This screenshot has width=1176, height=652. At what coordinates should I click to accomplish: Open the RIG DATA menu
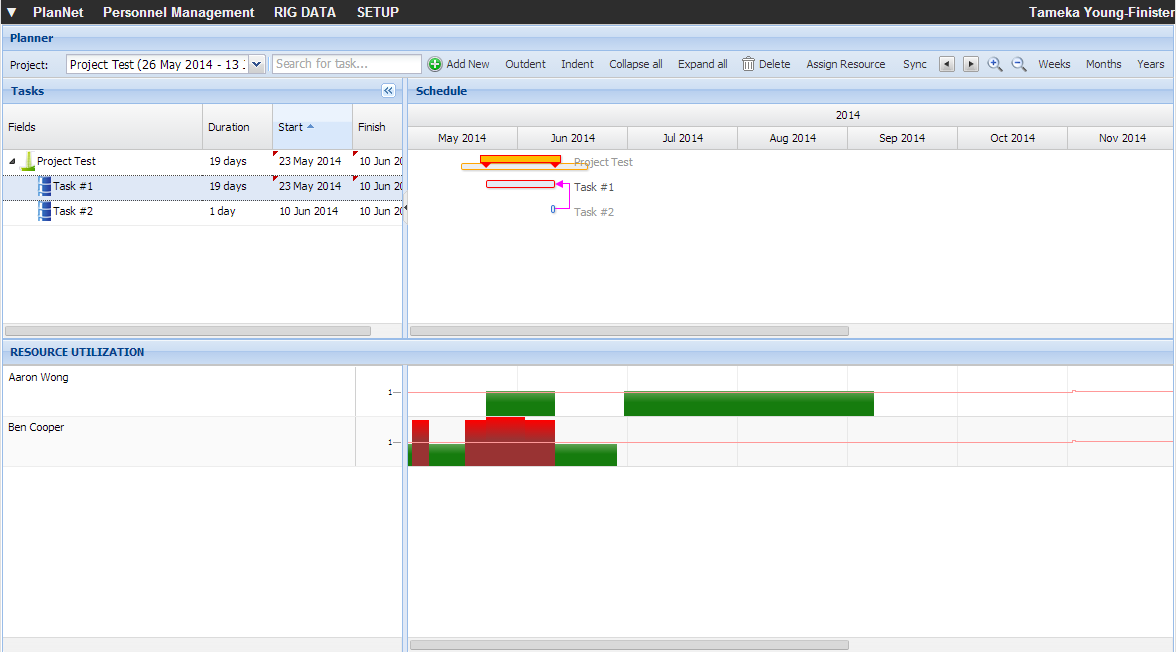(305, 13)
